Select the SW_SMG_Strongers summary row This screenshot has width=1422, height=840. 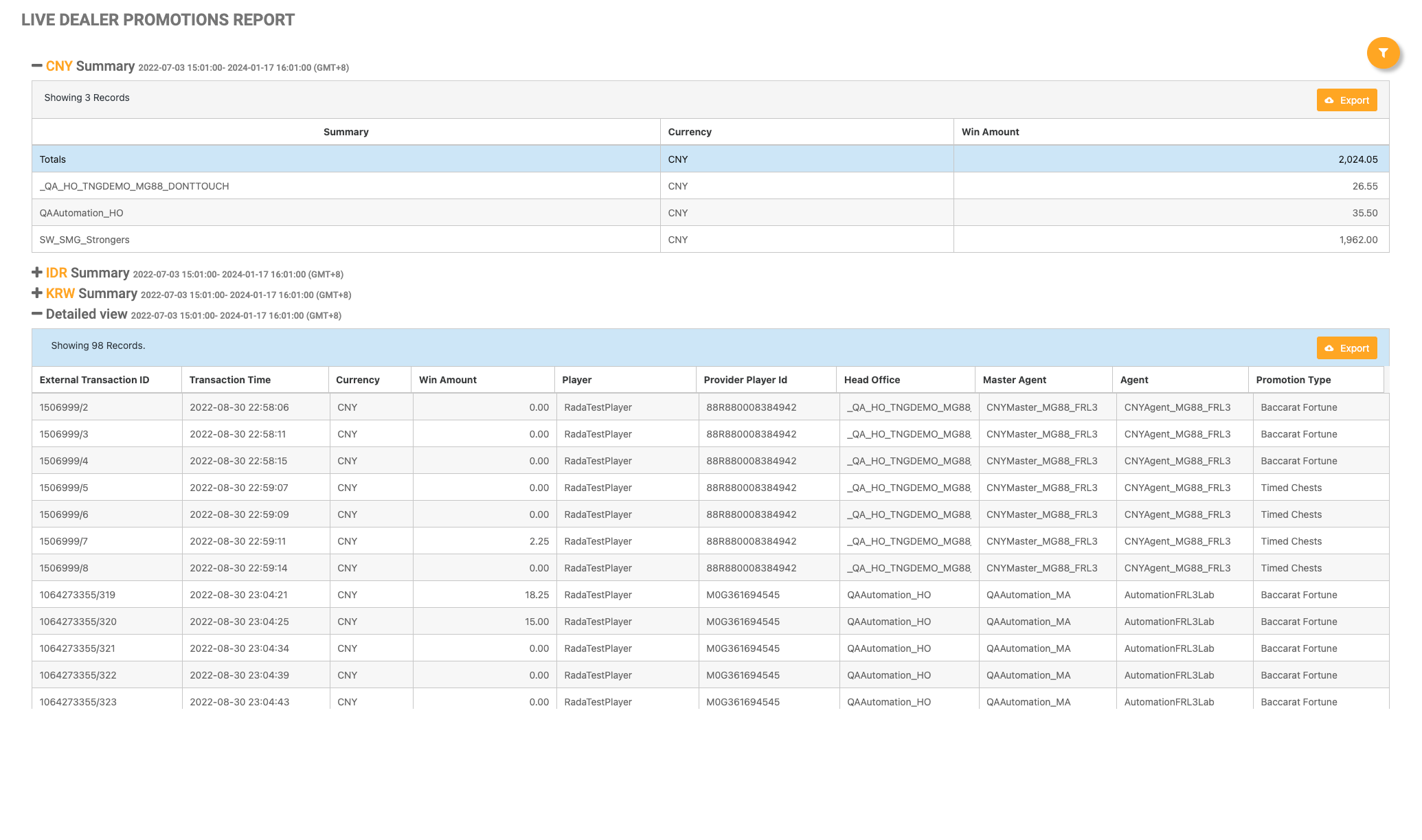pos(84,240)
